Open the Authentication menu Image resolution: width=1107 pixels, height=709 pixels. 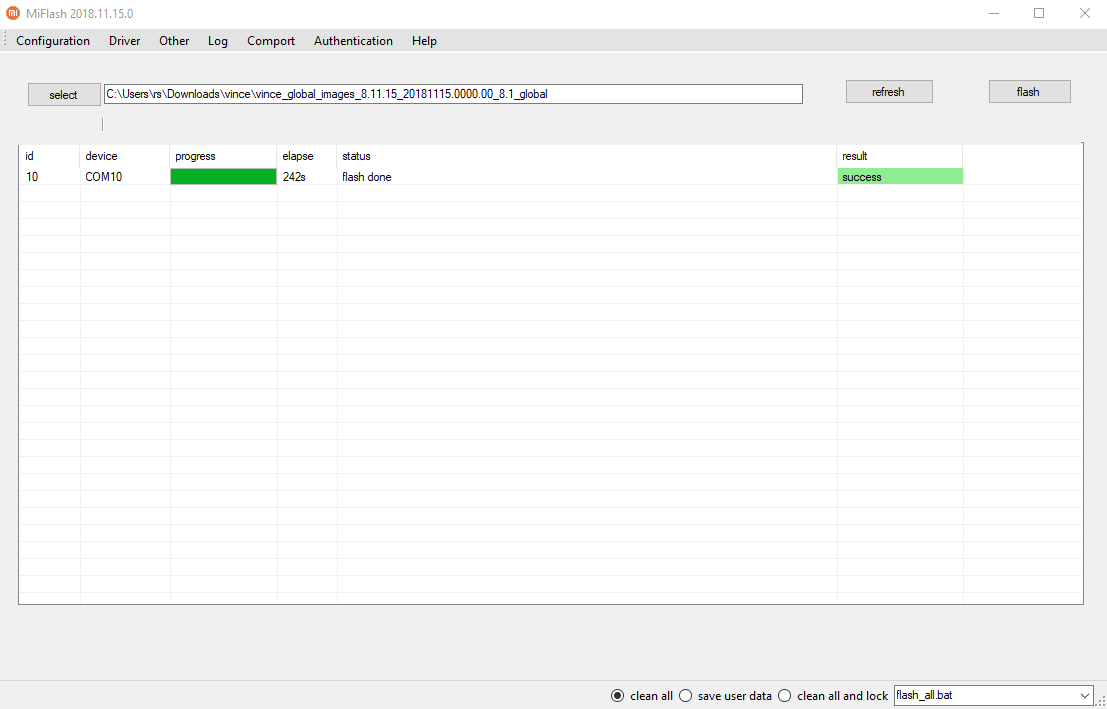[x=353, y=41]
